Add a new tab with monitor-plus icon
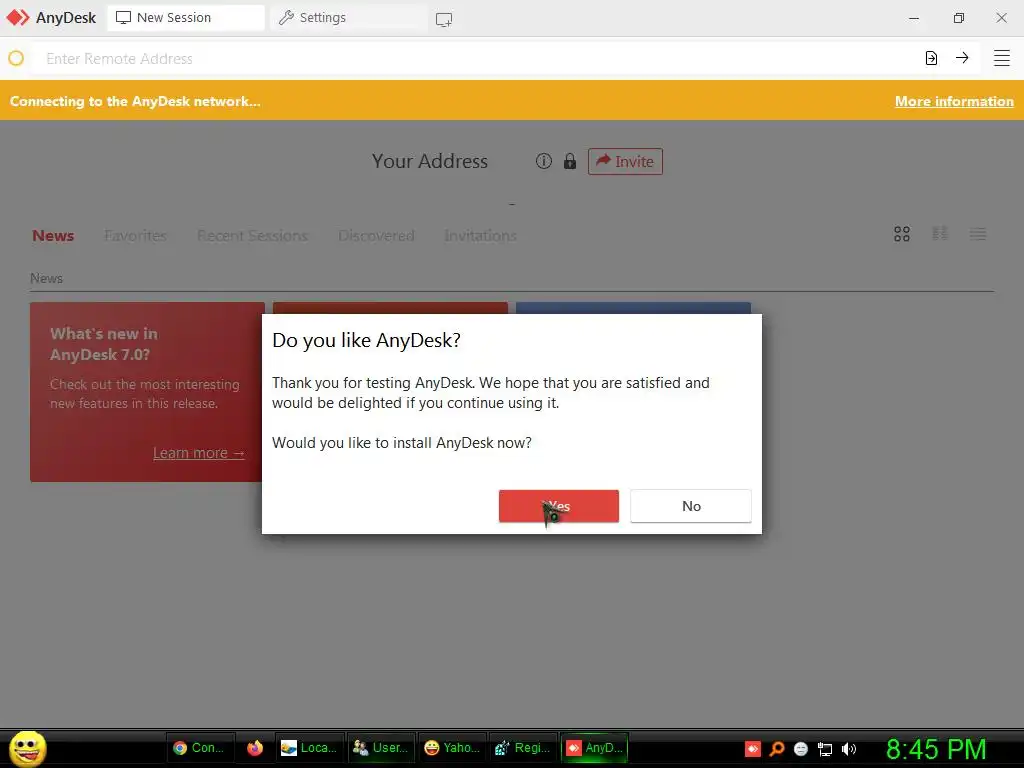The width and height of the screenshot is (1024, 768). click(444, 20)
